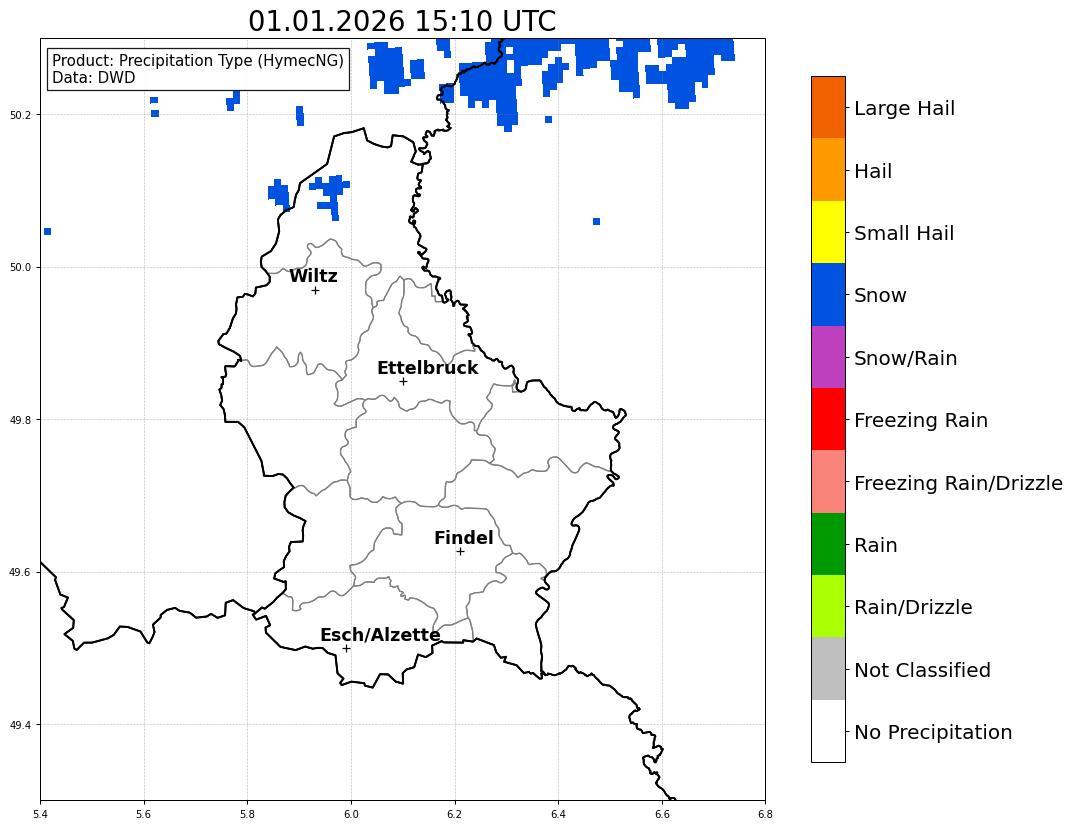Click the Wiltz station label
Viewport: 1072px width, 828px height.
pyautogui.click(x=313, y=276)
